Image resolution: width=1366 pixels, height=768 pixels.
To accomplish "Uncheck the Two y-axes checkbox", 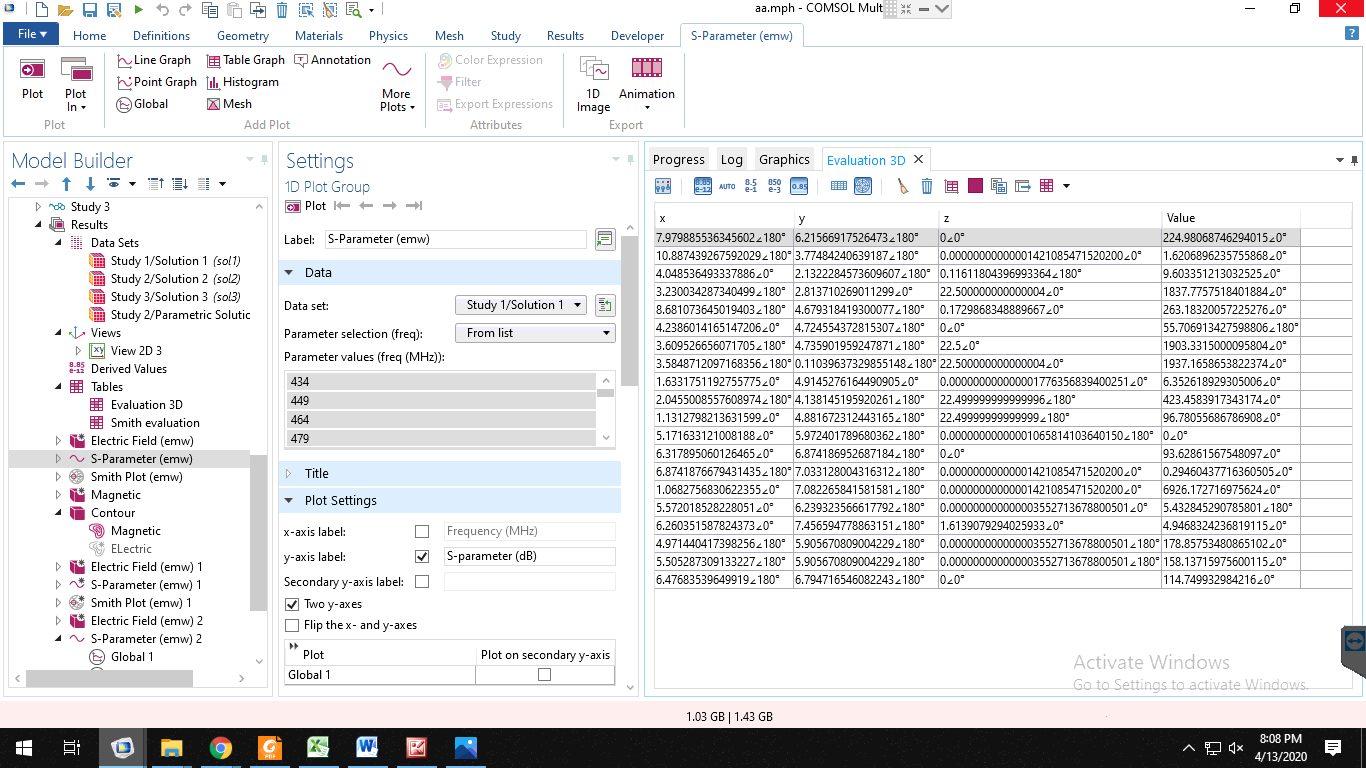I will (x=292, y=604).
